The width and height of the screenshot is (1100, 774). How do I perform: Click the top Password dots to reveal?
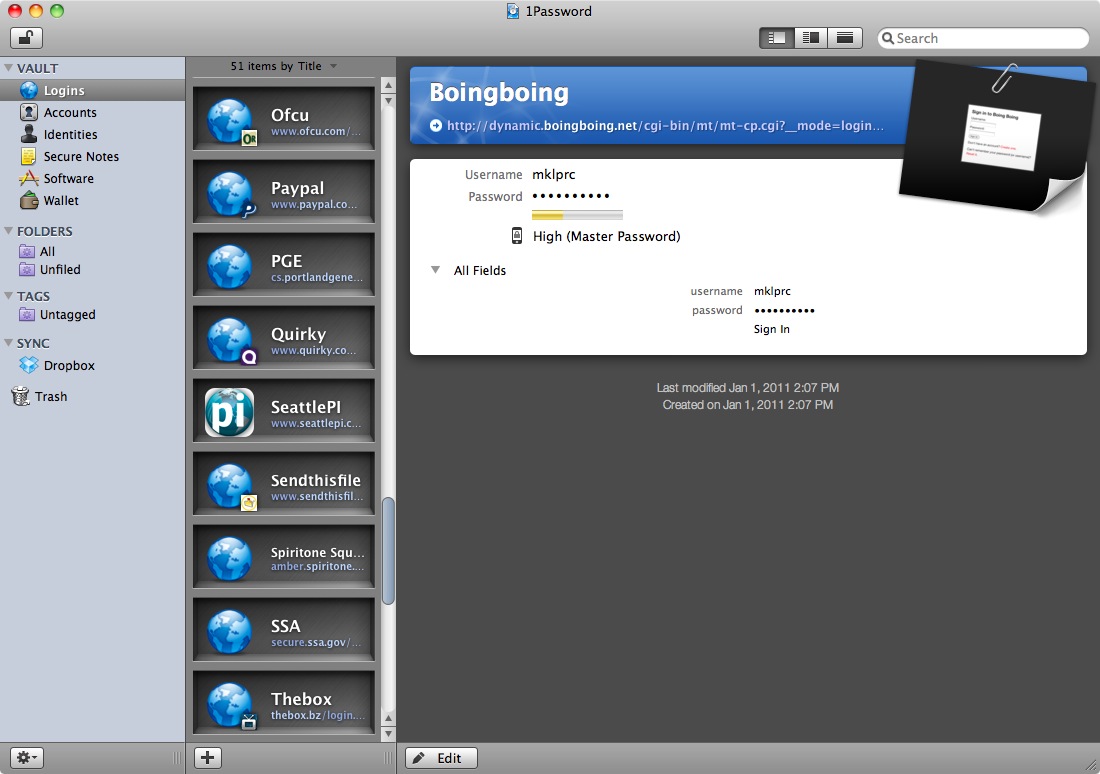pyautogui.click(x=571, y=196)
